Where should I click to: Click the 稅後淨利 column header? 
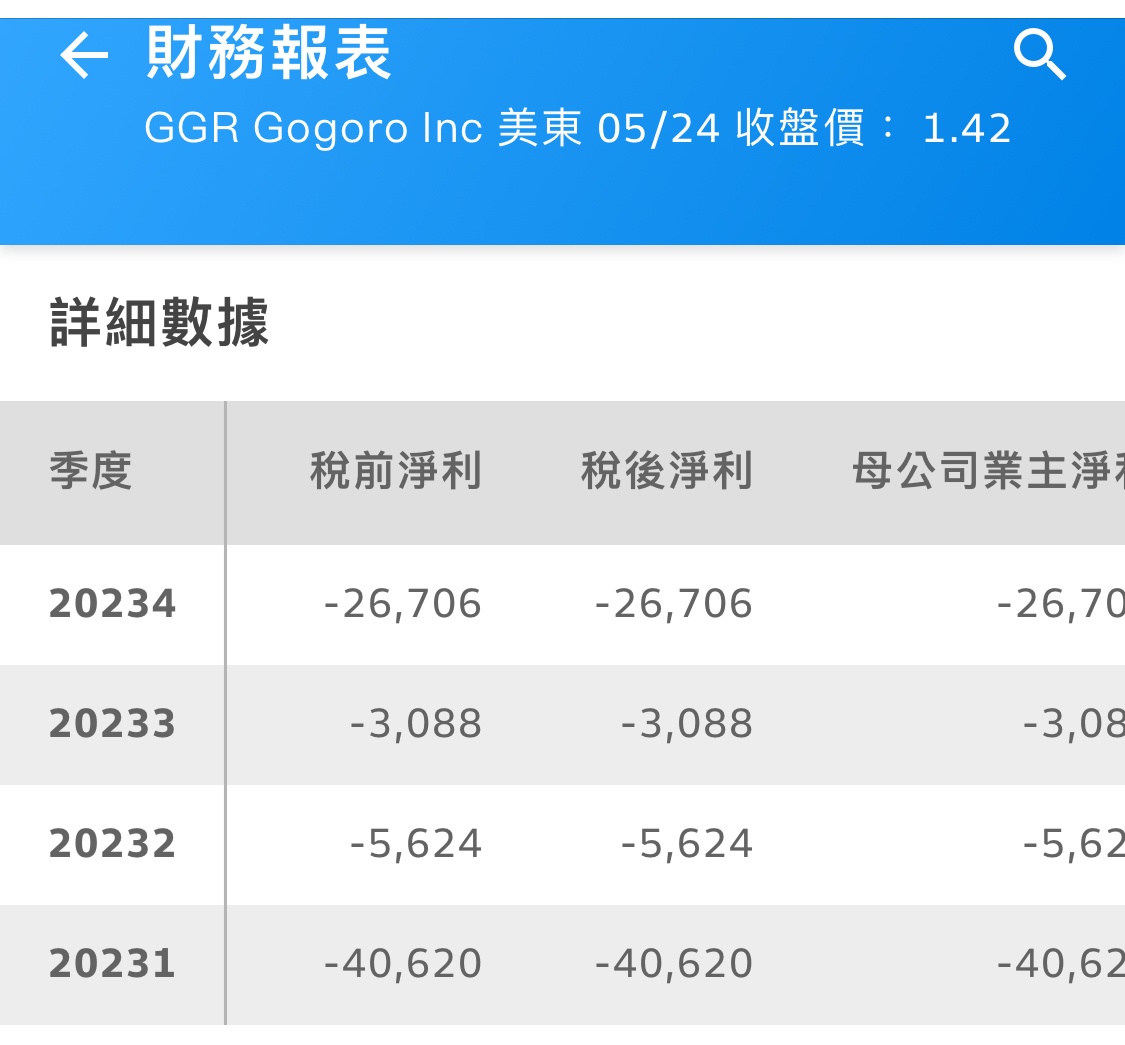667,471
